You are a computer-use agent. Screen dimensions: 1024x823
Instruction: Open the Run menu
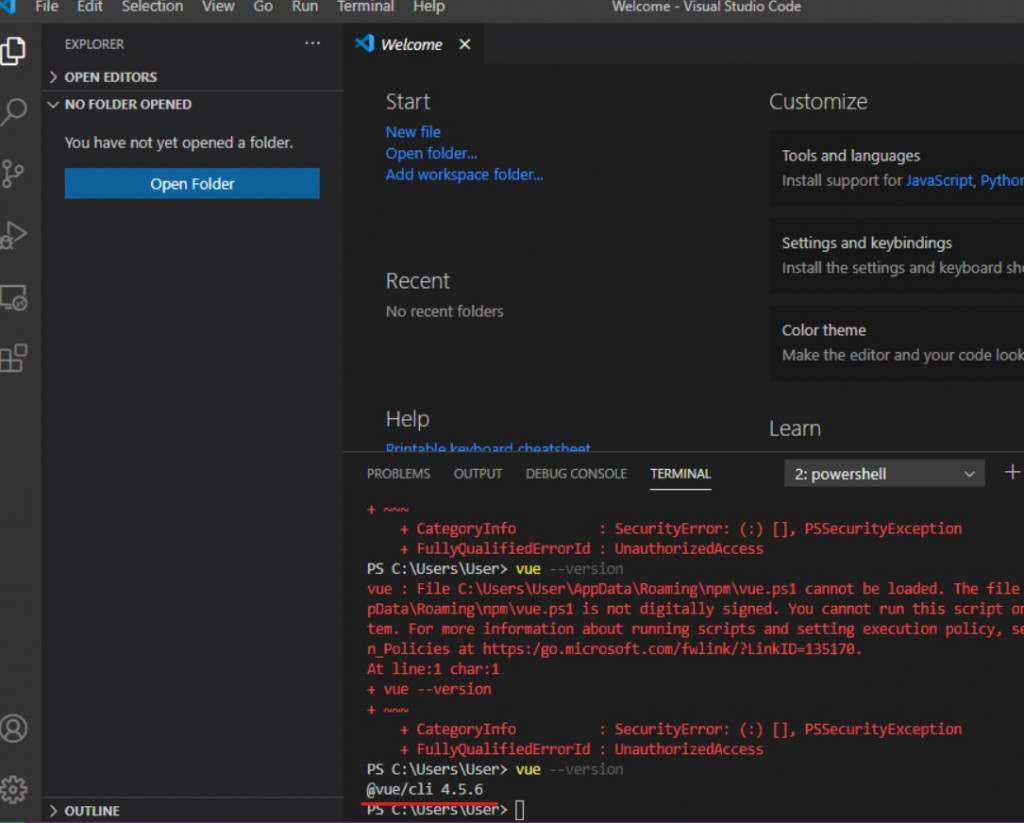[304, 7]
